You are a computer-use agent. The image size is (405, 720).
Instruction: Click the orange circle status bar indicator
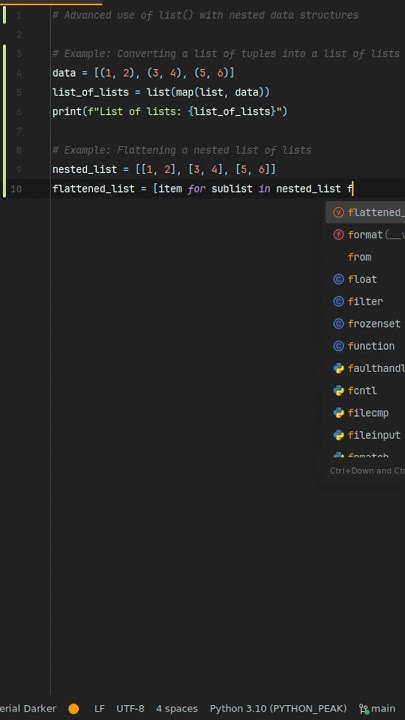tap(73, 709)
